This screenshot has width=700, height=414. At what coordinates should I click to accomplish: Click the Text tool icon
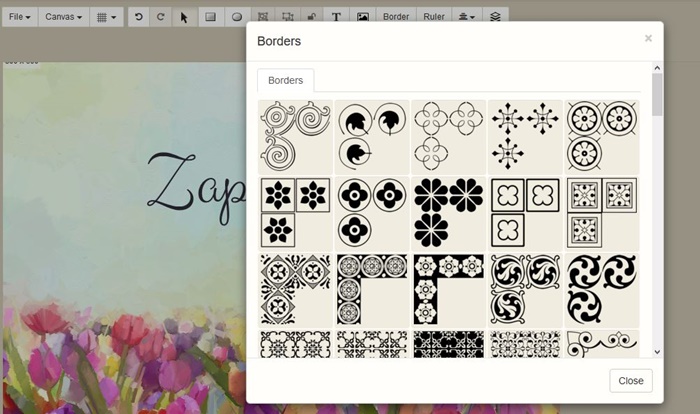(336, 17)
